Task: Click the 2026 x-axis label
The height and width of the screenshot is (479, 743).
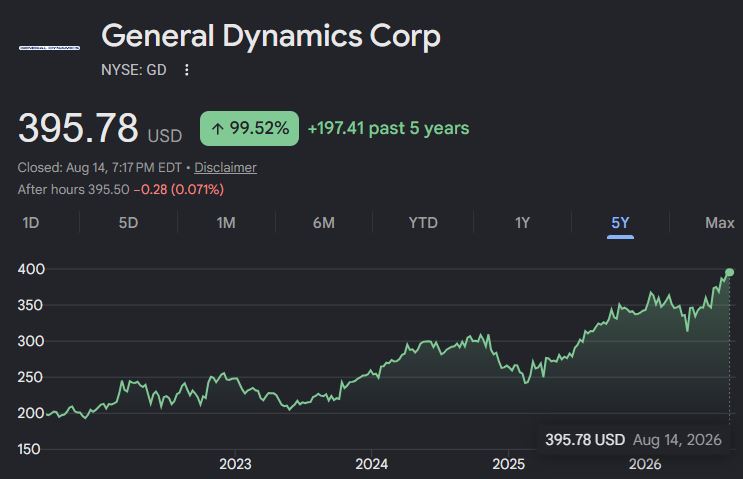Action: click(645, 464)
